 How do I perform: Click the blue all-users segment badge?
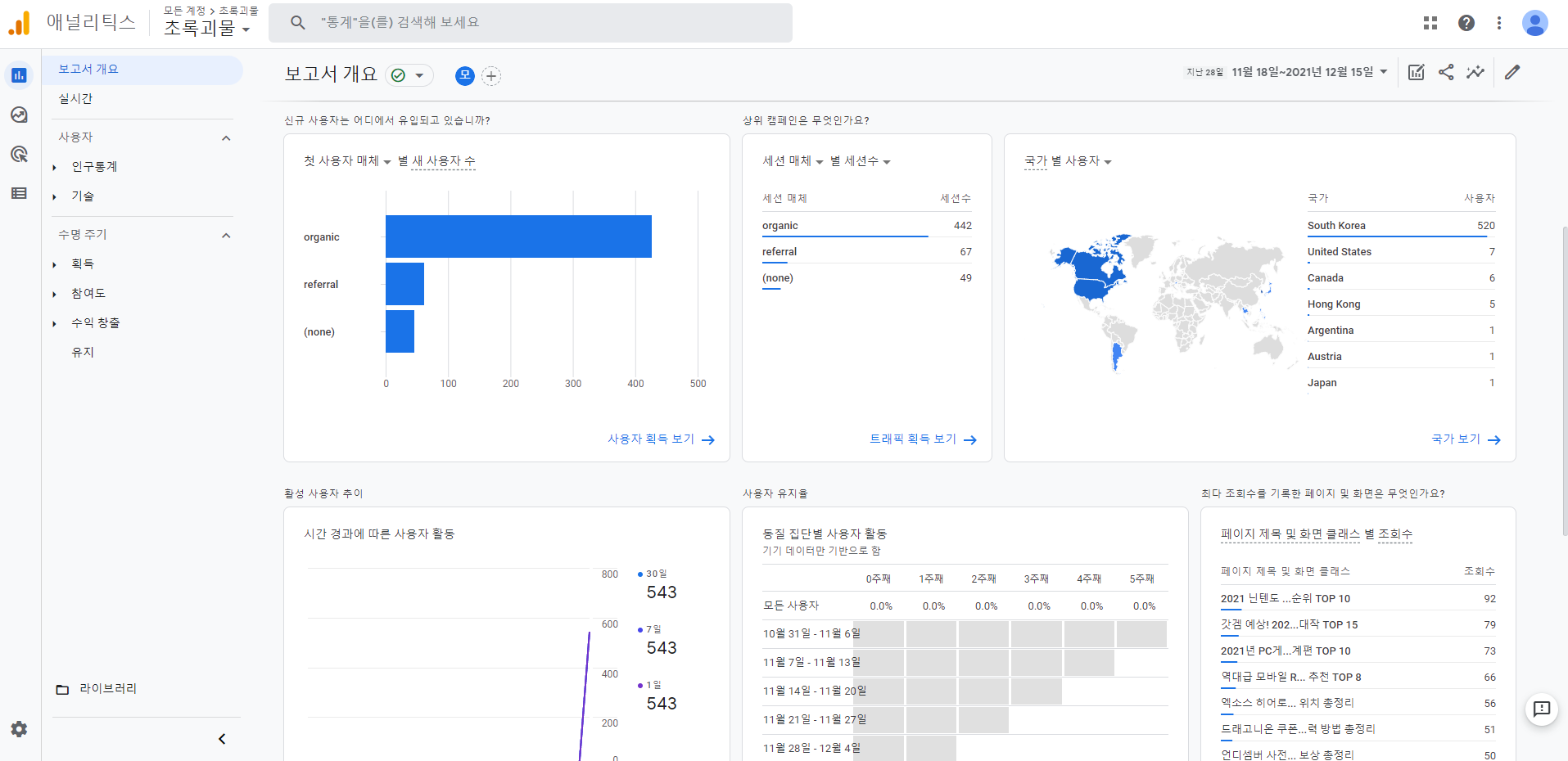point(465,75)
